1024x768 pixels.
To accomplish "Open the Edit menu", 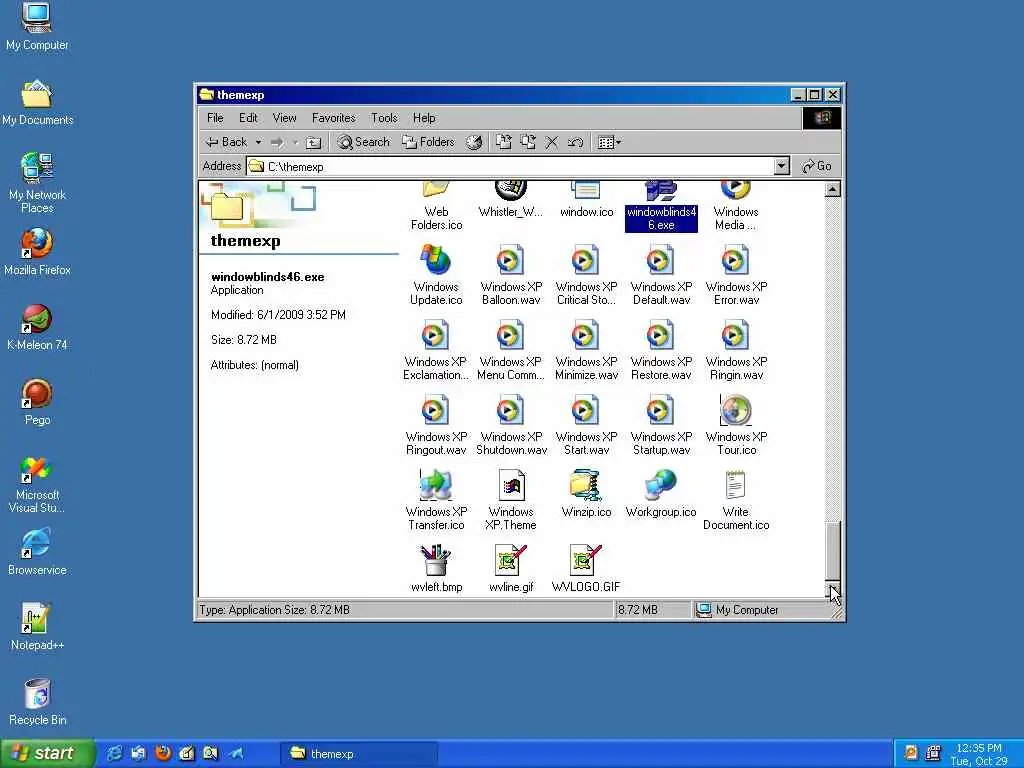I will (x=248, y=118).
